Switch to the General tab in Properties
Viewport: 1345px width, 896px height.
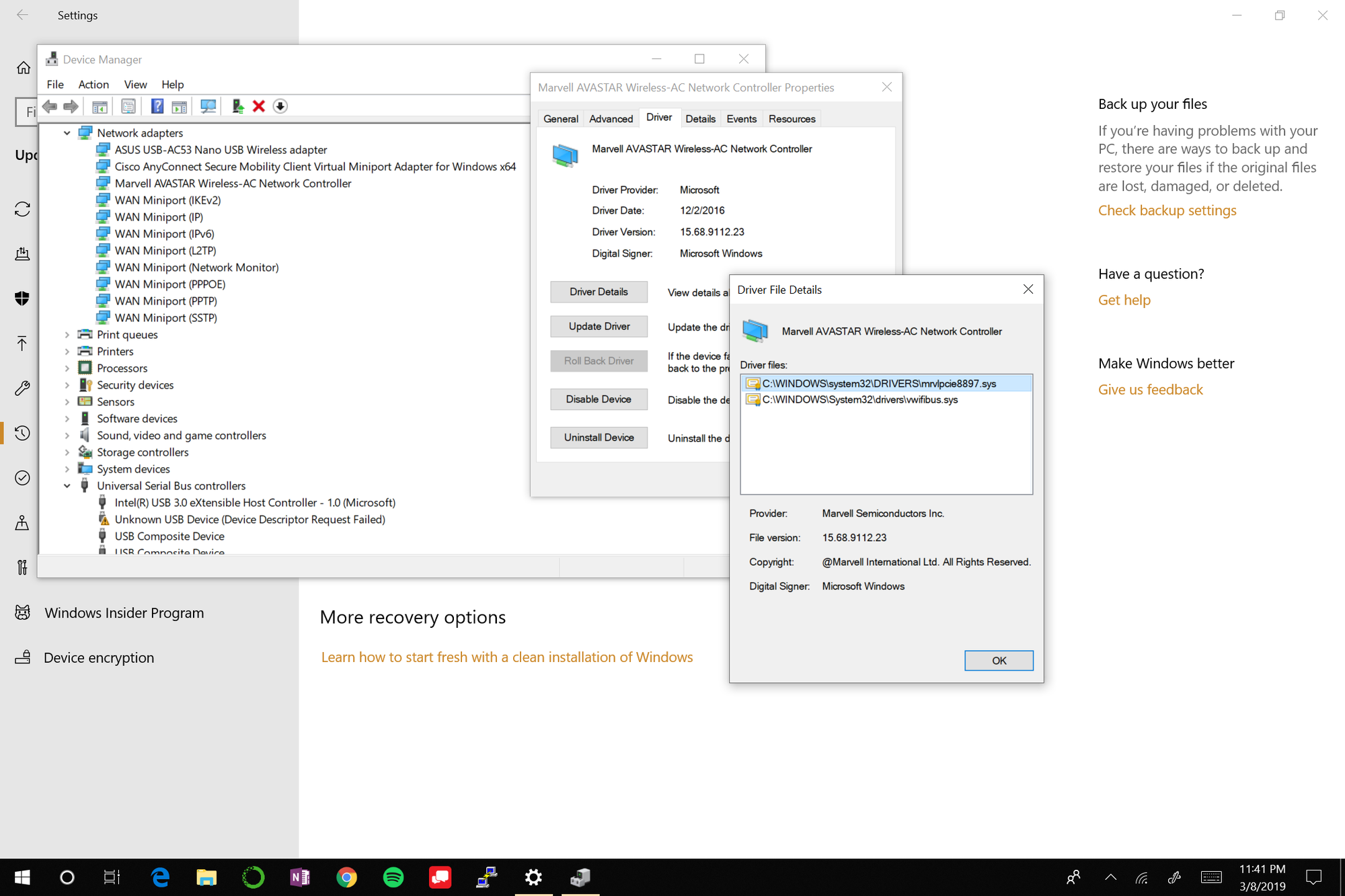[x=561, y=119]
